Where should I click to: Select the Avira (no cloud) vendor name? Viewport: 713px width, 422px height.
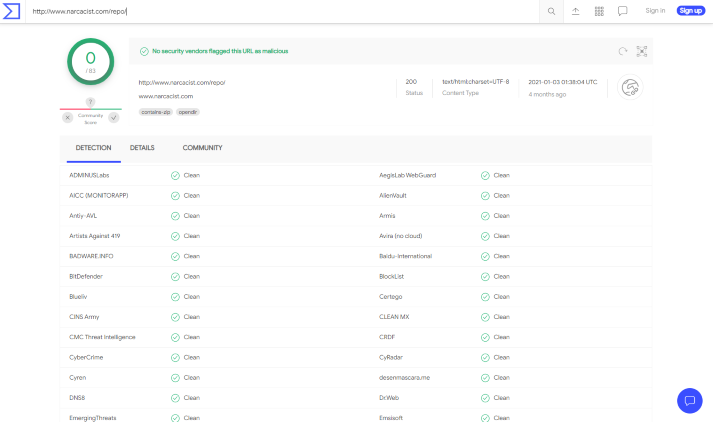pos(401,236)
